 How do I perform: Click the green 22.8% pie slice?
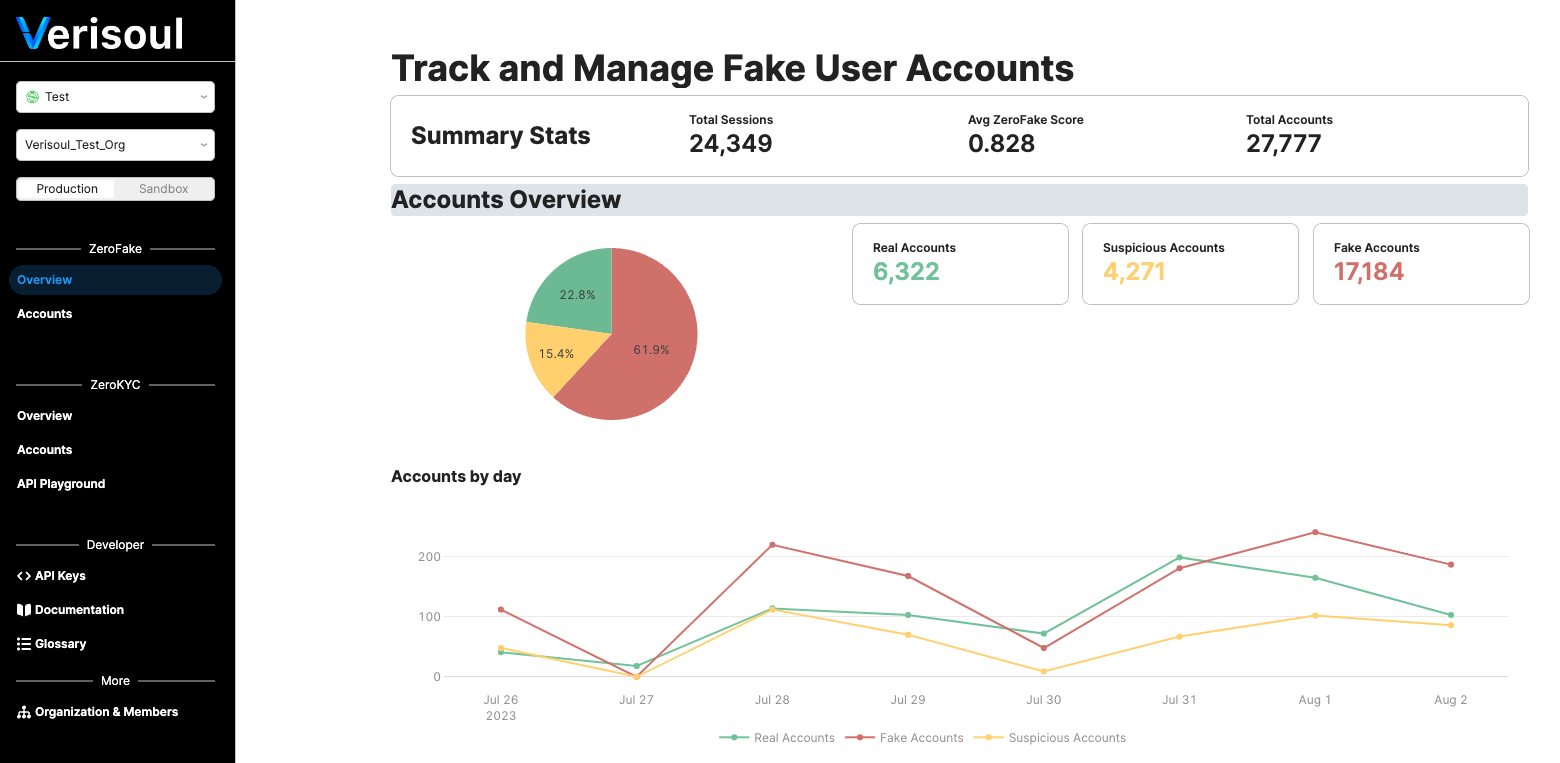(x=577, y=294)
